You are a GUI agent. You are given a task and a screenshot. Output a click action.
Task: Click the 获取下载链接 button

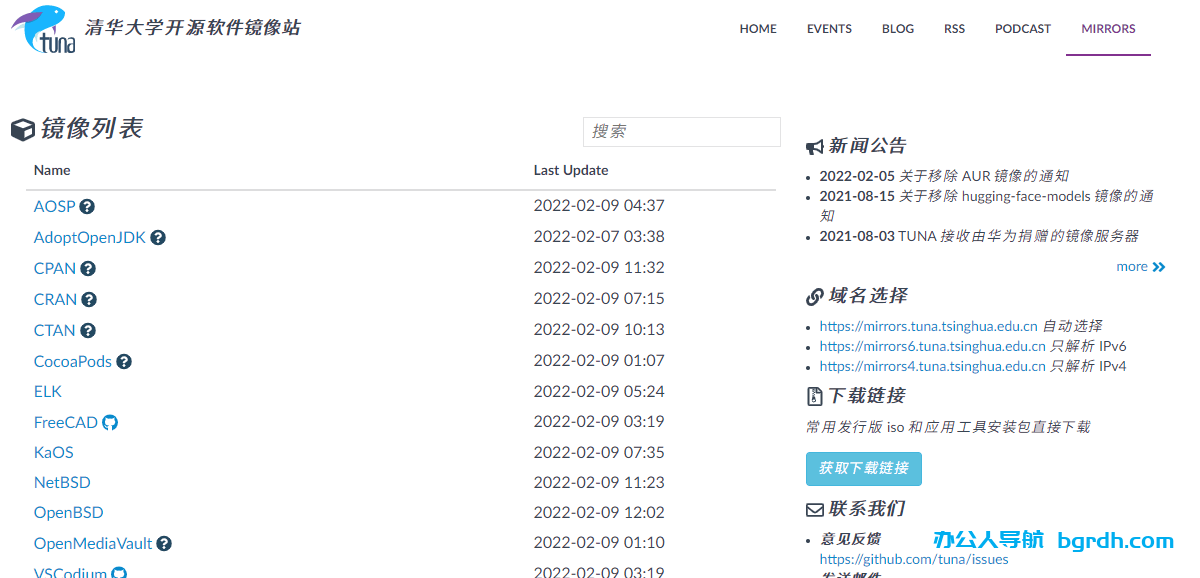(863, 468)
